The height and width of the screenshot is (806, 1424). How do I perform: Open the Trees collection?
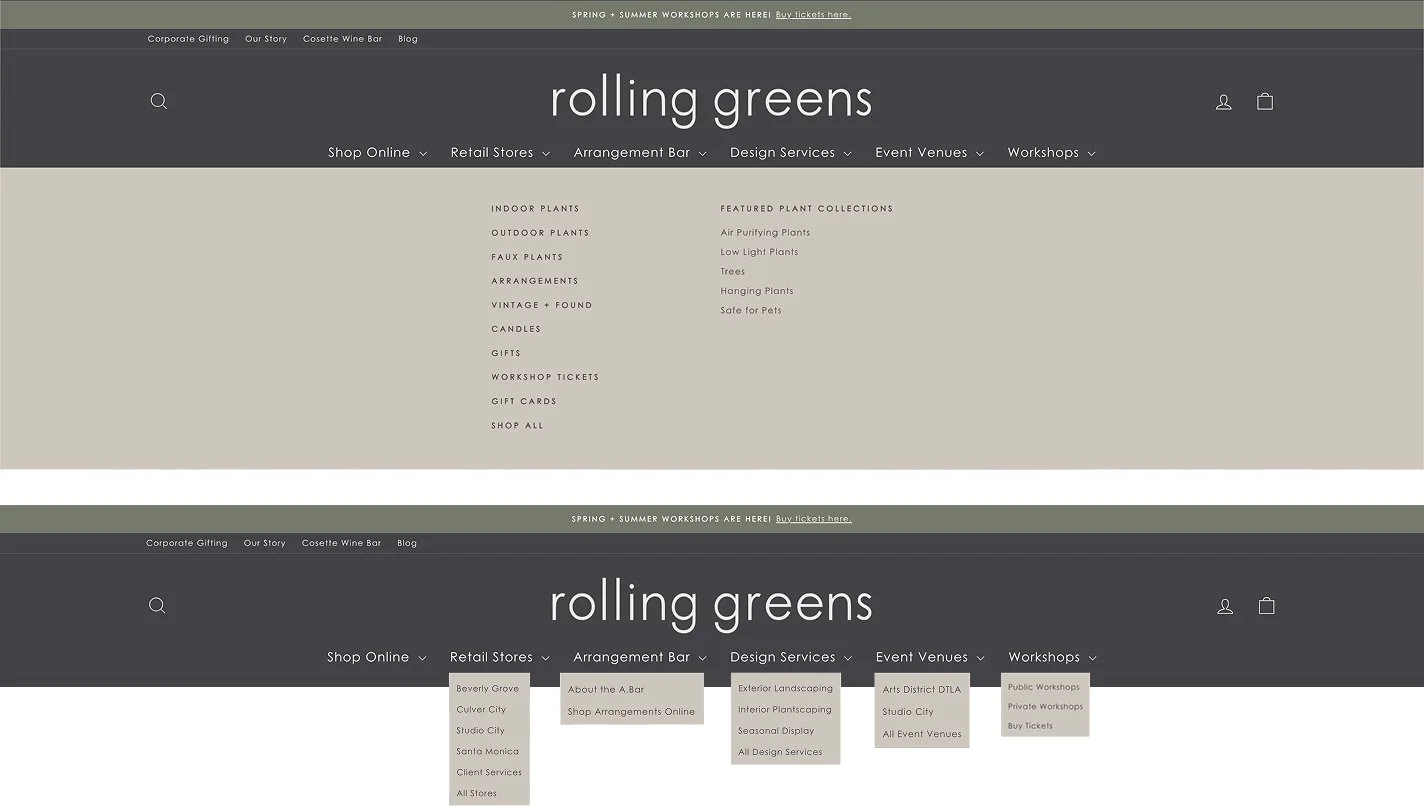tap(733, 271)
